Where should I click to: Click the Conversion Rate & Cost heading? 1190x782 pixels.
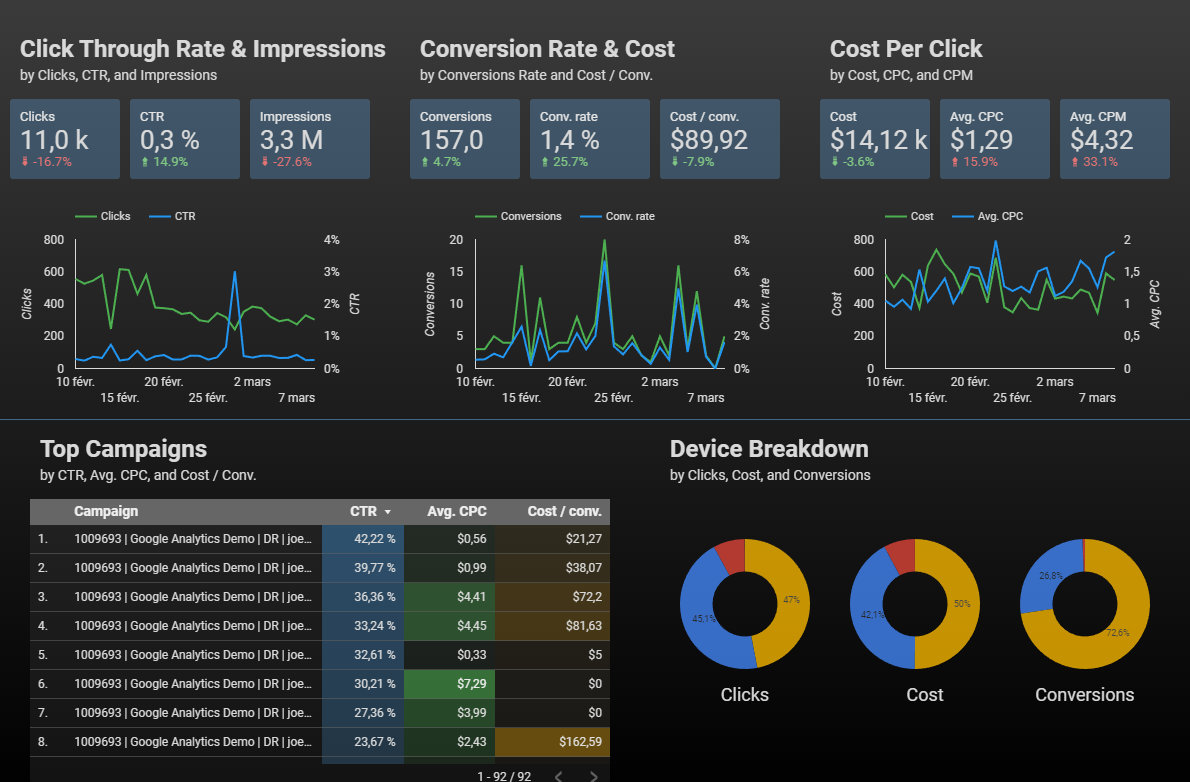pyautogui.click(x=547, y=49)
